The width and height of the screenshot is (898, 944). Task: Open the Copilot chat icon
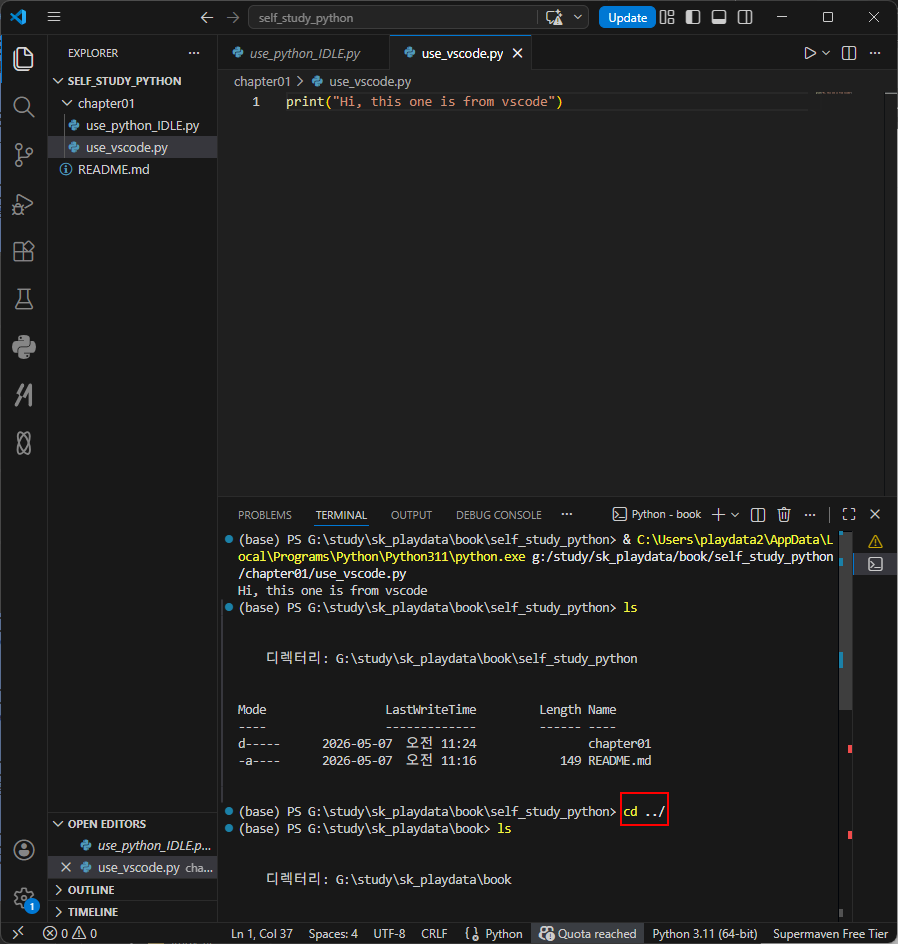(554, 17)
